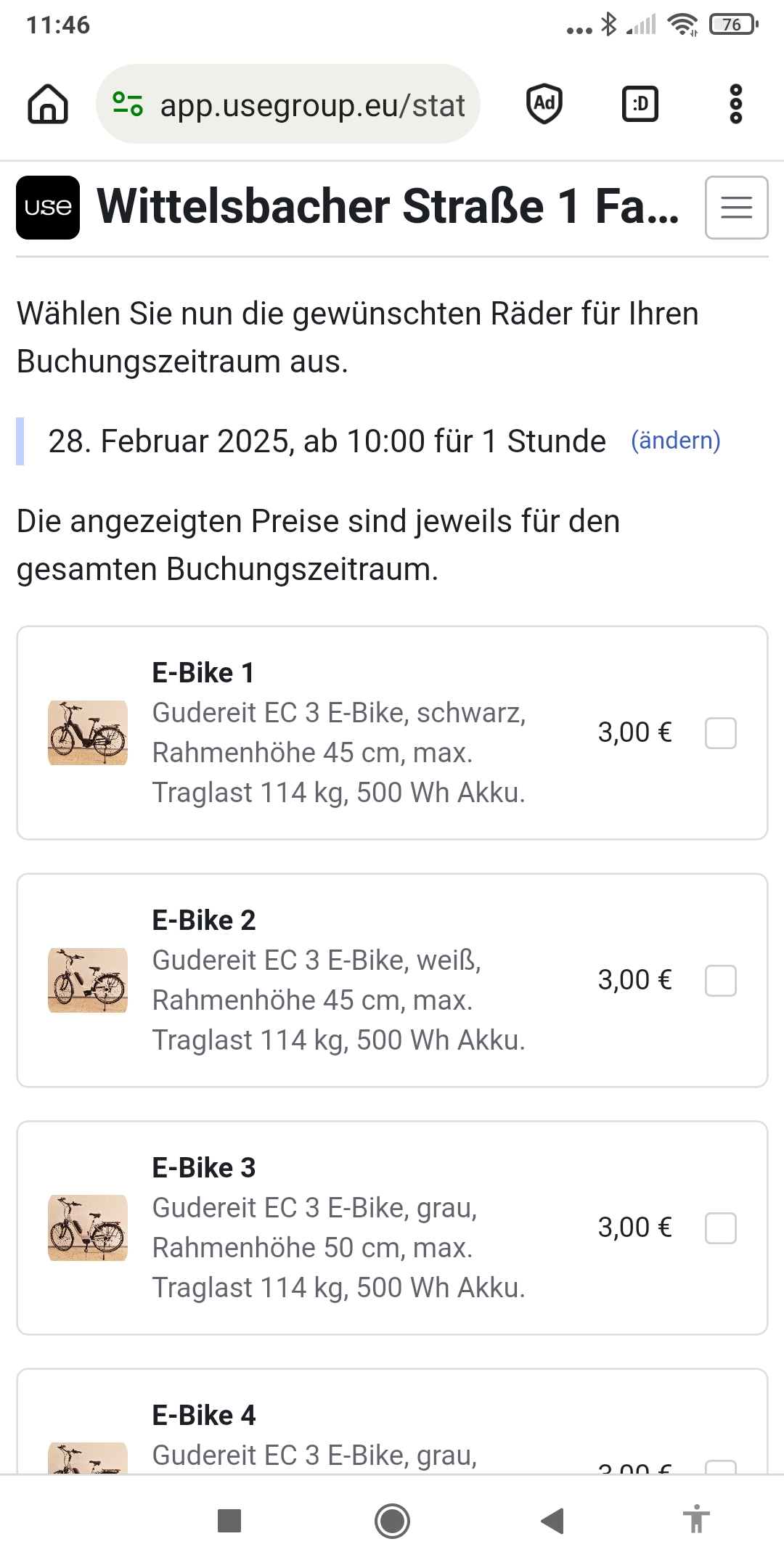Open recent apps square button
The height and width of the screenshot is (1568, 784).
point(229,1521)
